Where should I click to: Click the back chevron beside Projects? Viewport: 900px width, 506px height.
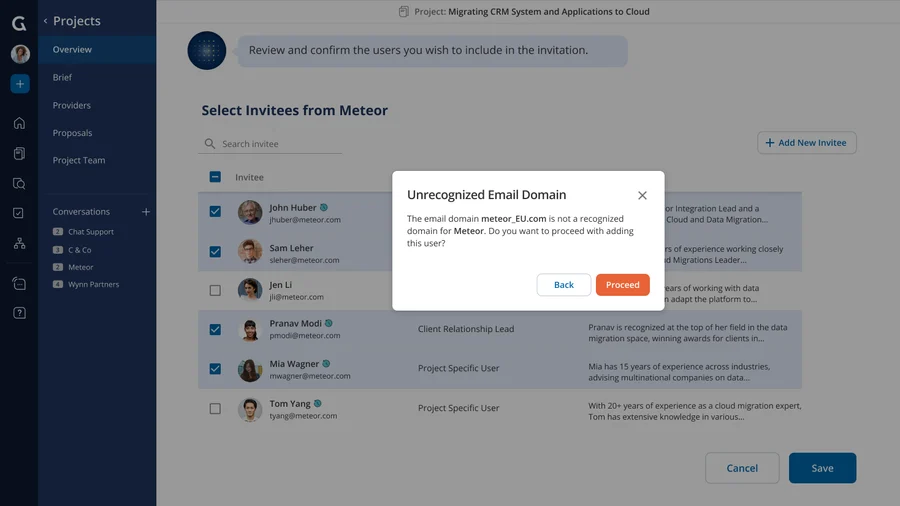[45, 21]
